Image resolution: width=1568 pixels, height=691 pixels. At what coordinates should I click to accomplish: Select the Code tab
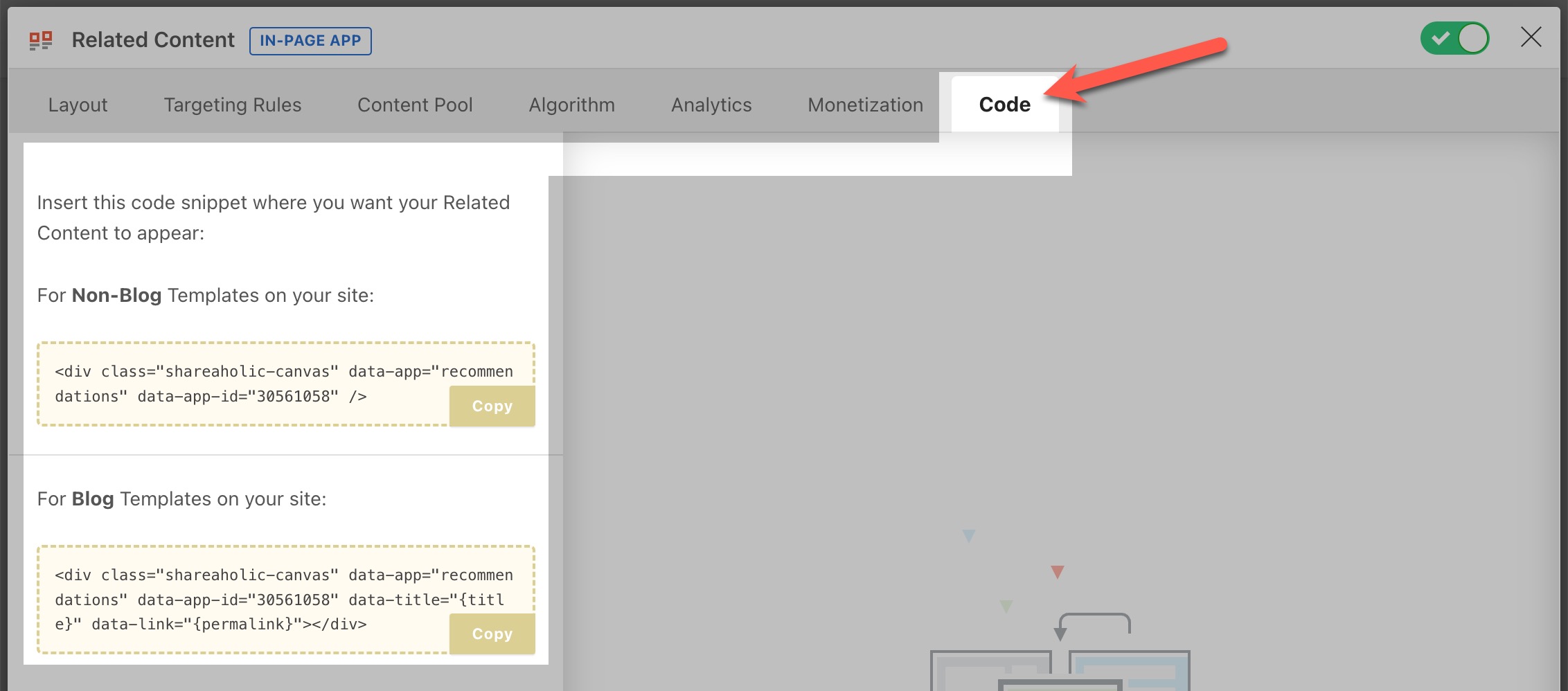click(1005, 105)
